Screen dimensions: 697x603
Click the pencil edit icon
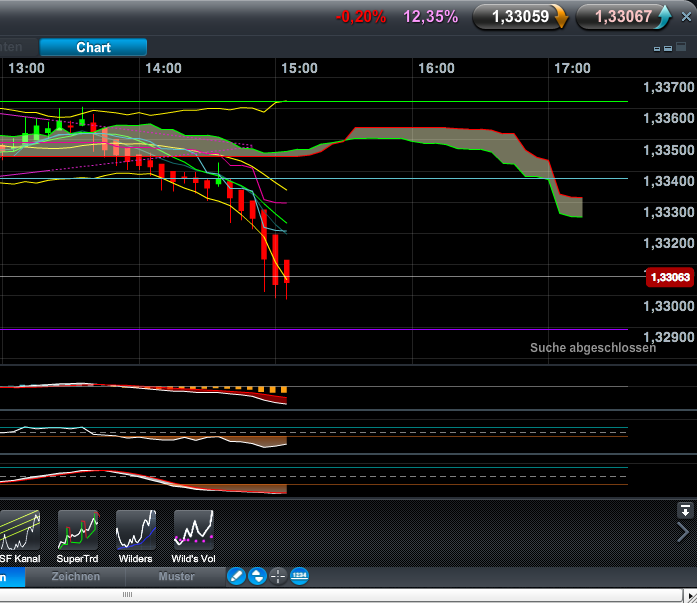236,576
